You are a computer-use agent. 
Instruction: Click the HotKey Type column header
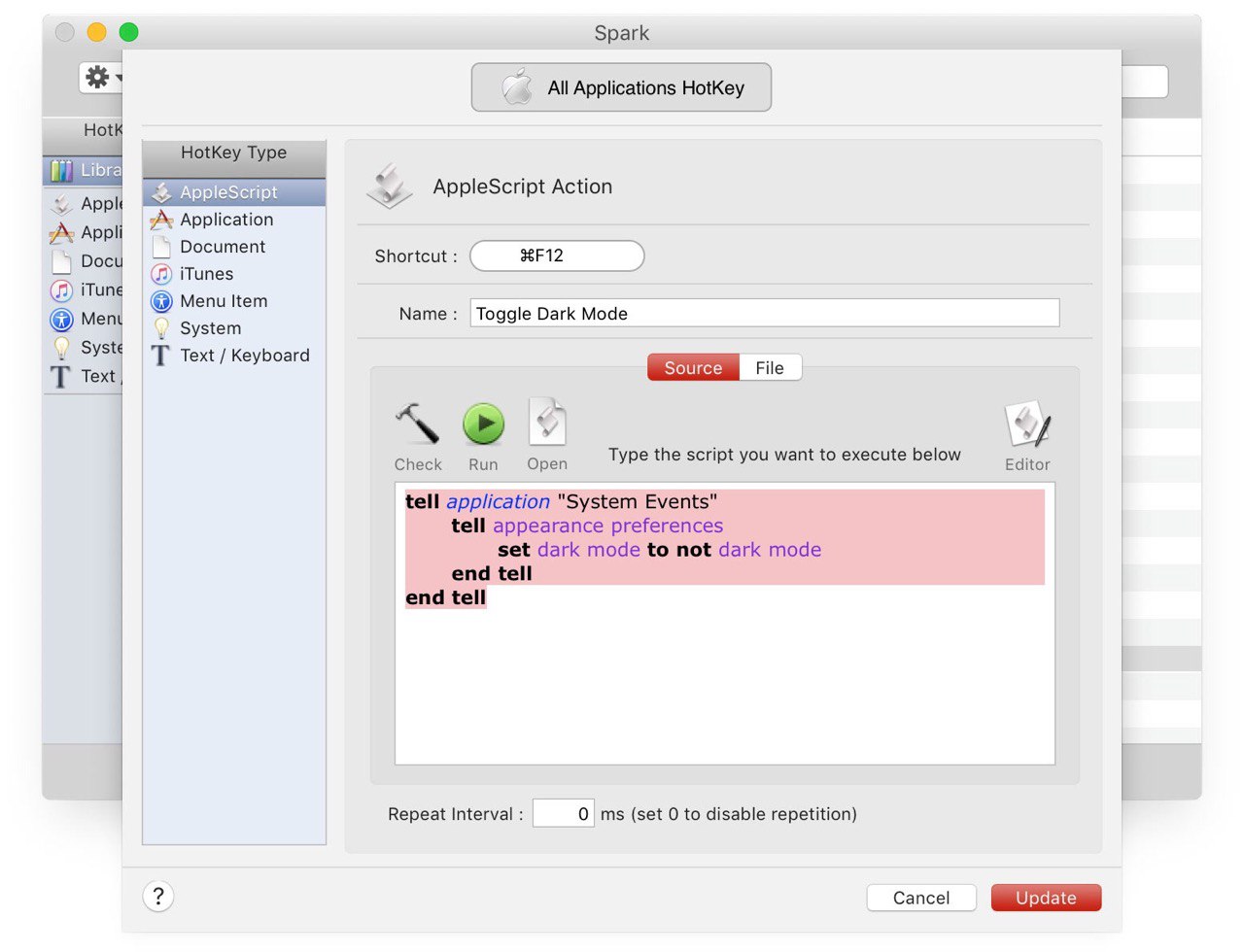pos(234,158)
